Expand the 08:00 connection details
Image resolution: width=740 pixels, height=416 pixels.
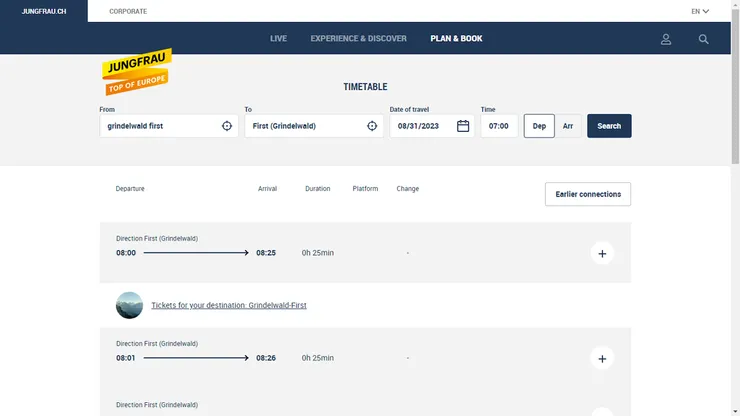point(602,254)
